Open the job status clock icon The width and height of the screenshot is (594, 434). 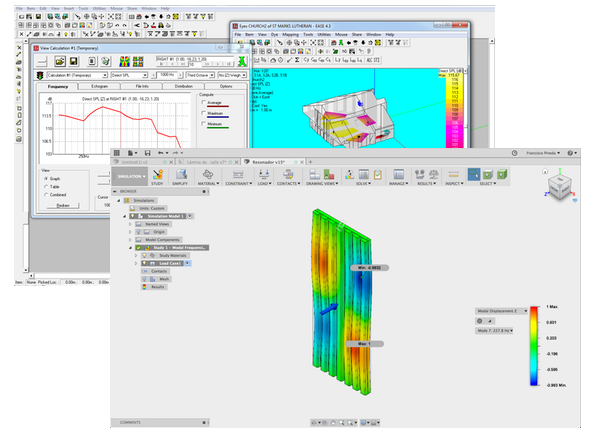click(514, 153)
